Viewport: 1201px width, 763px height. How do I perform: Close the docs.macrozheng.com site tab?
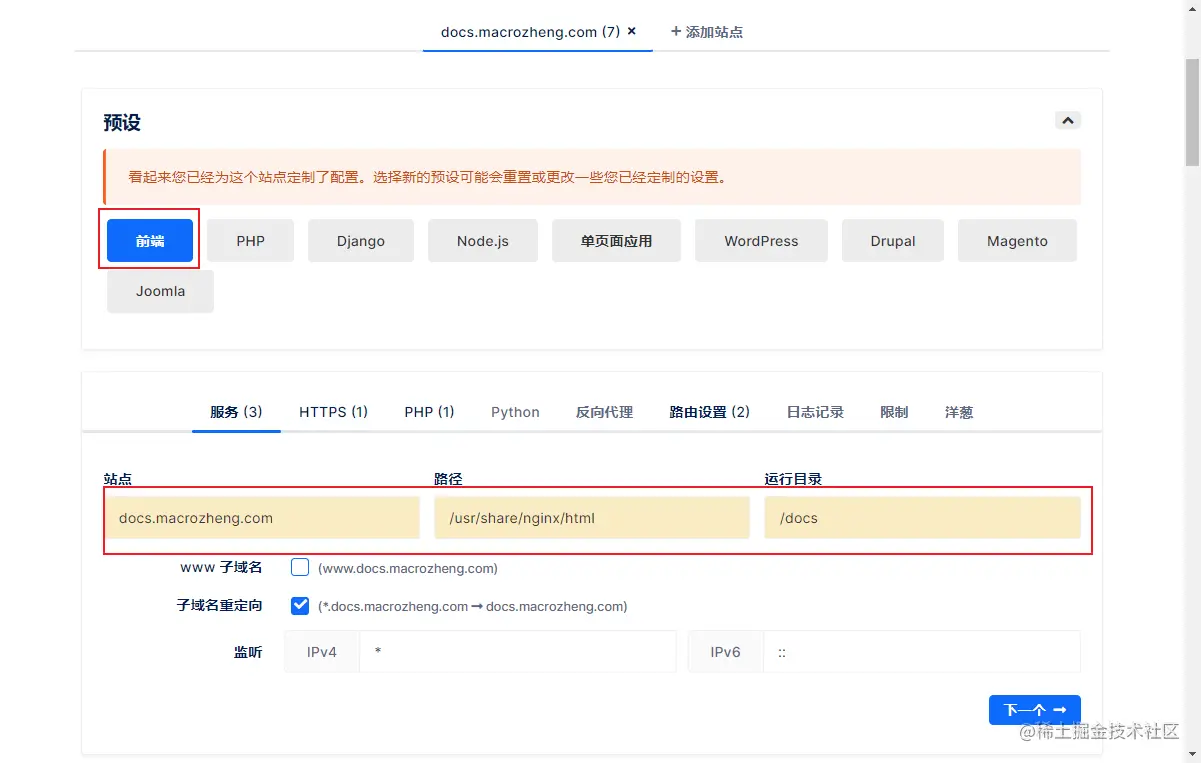631,31
